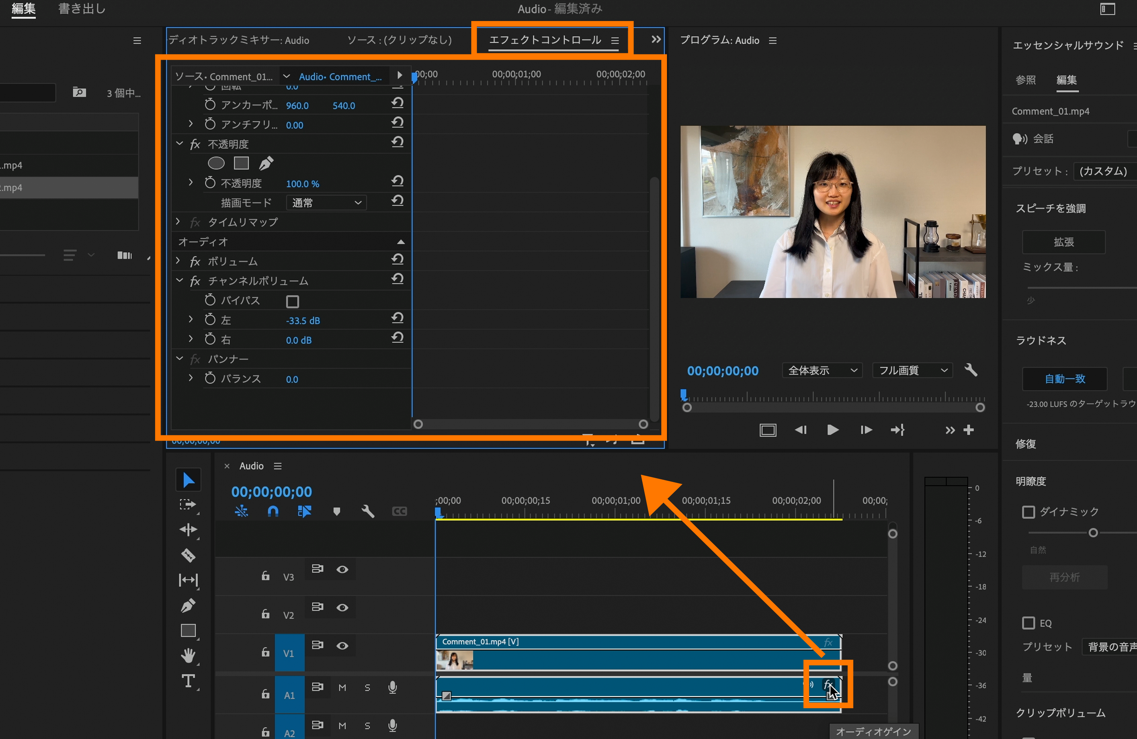
Task: Open プリセット (カスタム) dropdown
Action: click(x=1104, y=171)
